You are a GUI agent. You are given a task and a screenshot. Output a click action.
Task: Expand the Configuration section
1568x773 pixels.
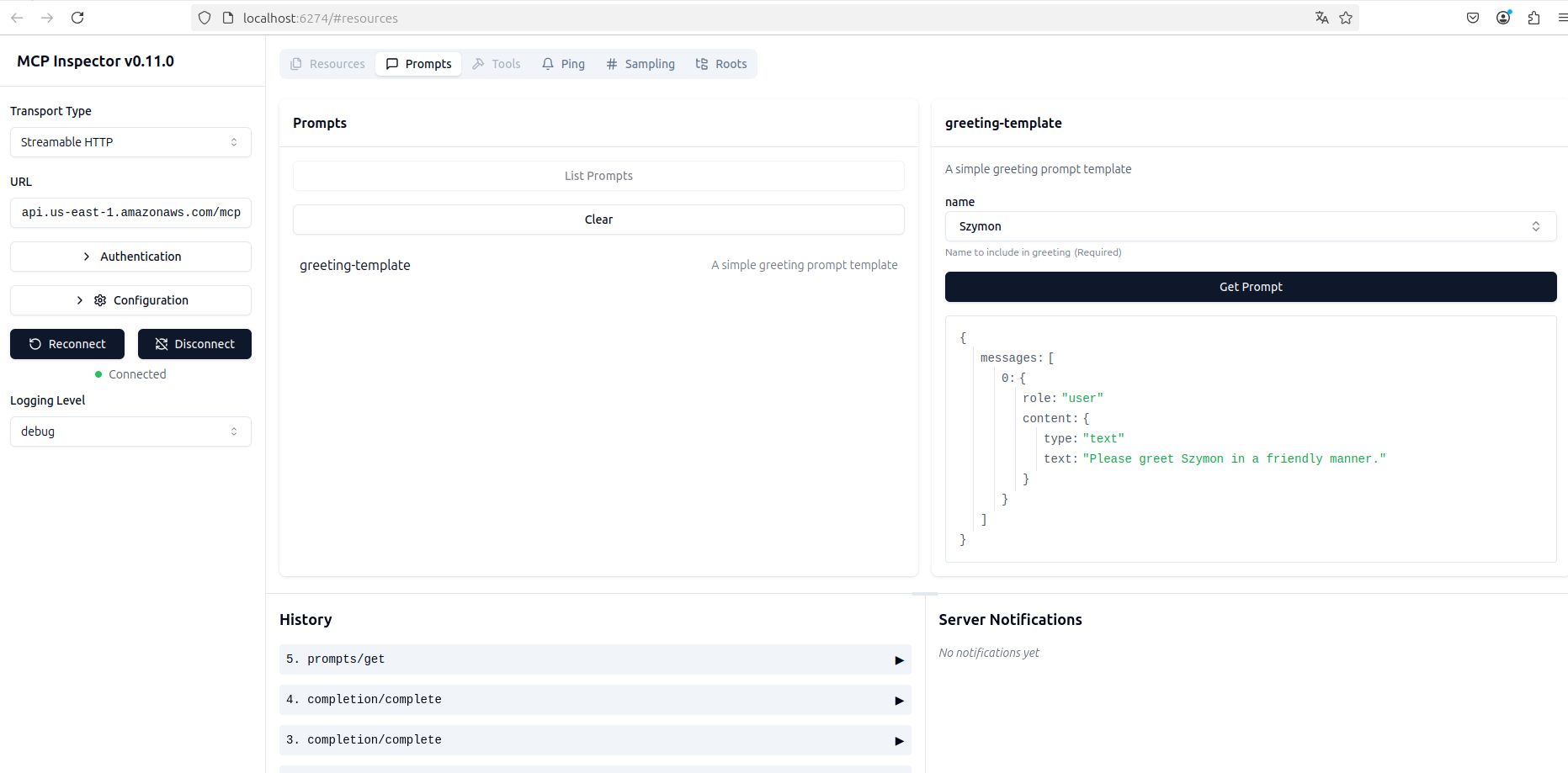coord(130,300)
